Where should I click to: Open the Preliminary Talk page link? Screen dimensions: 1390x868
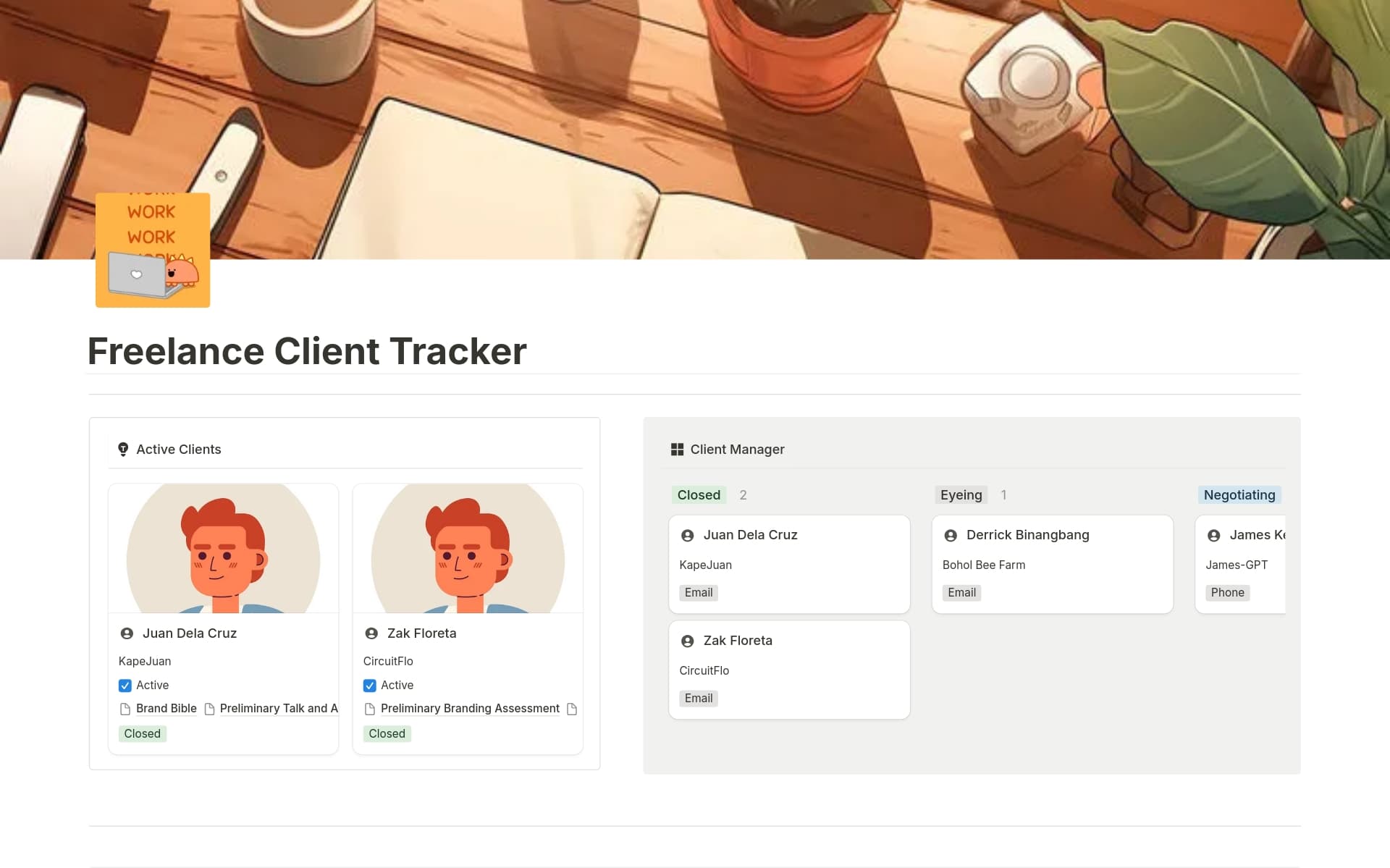[x=278, y=709]
